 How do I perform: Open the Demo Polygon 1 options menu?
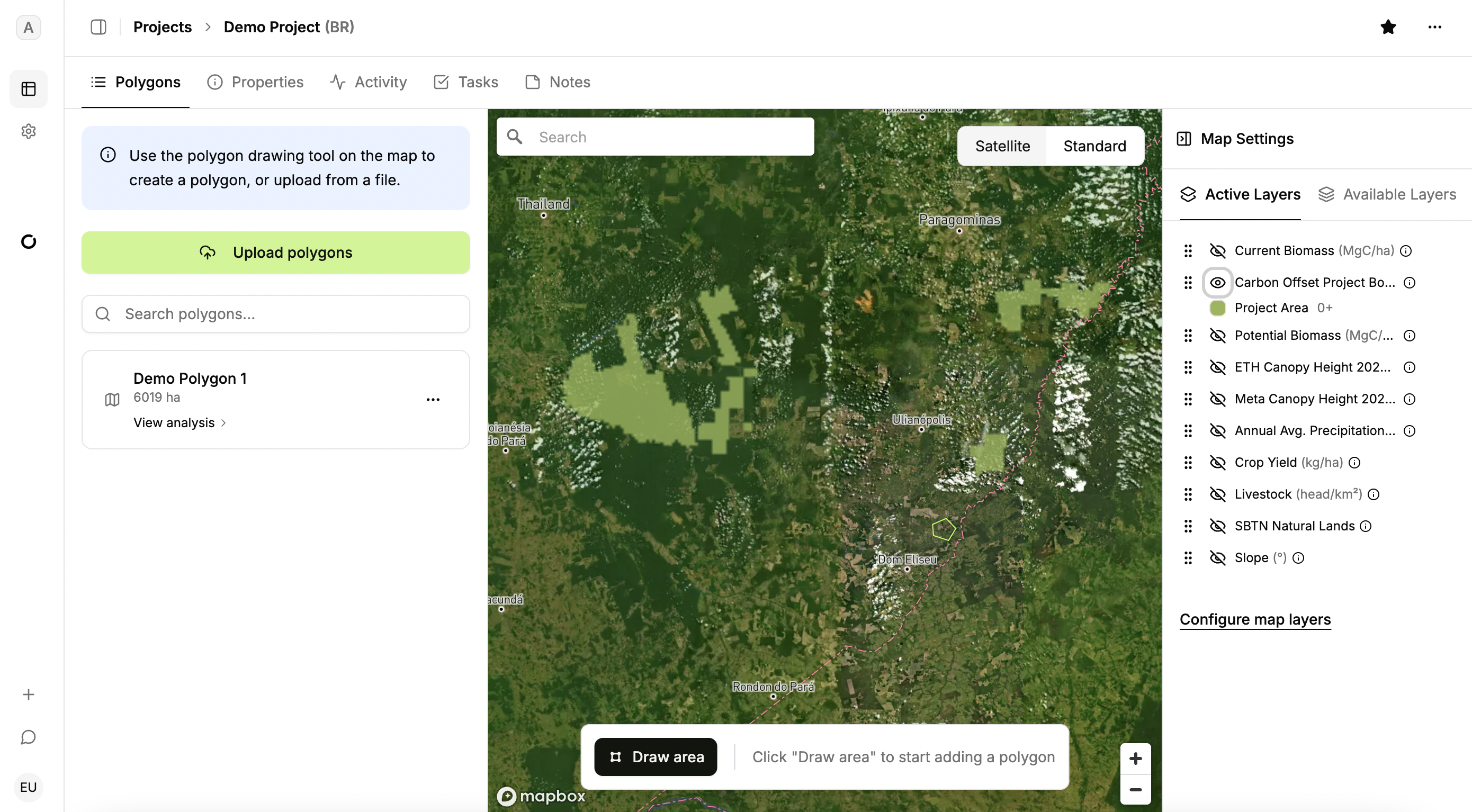tap(433, 400)
